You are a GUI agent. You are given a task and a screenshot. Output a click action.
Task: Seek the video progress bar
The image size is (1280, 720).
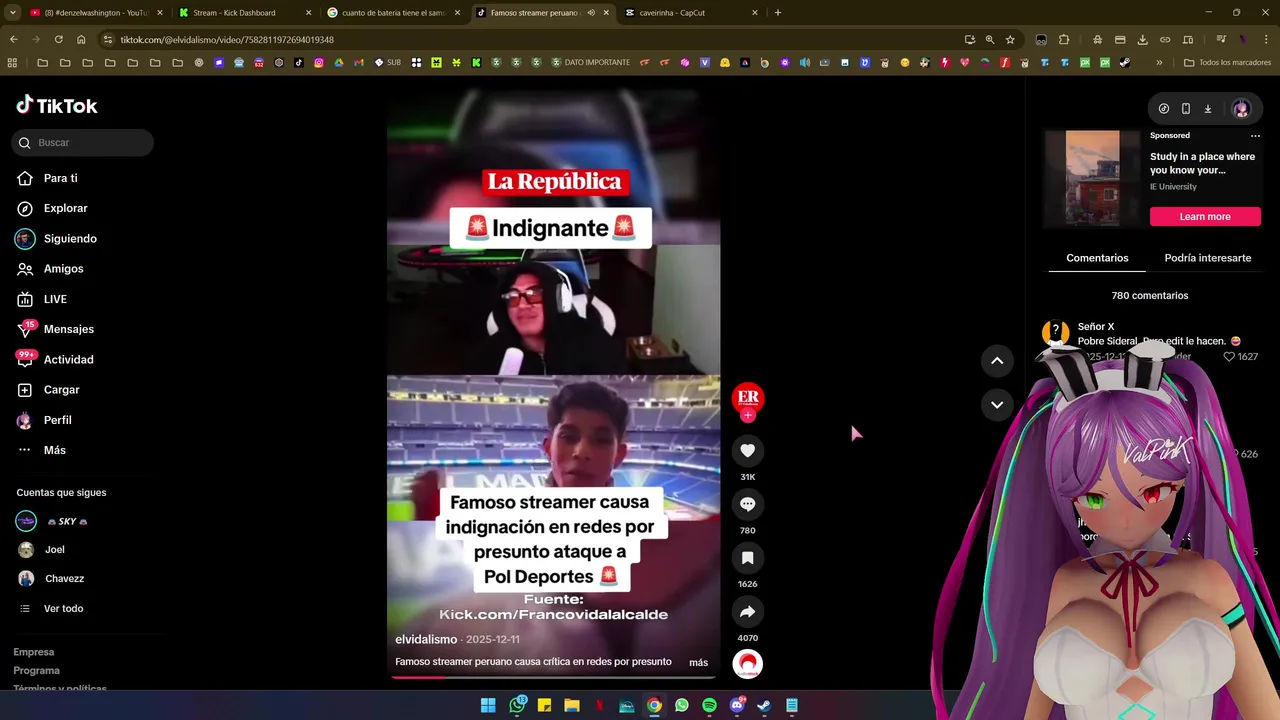click(x=553, y=677)
